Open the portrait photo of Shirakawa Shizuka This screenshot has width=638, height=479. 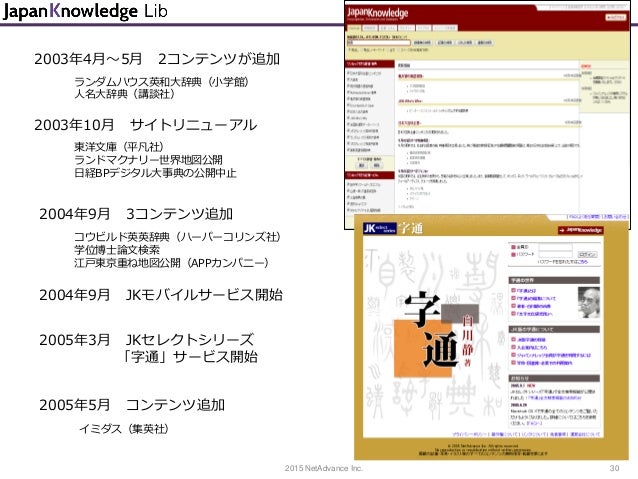point(588,302)
